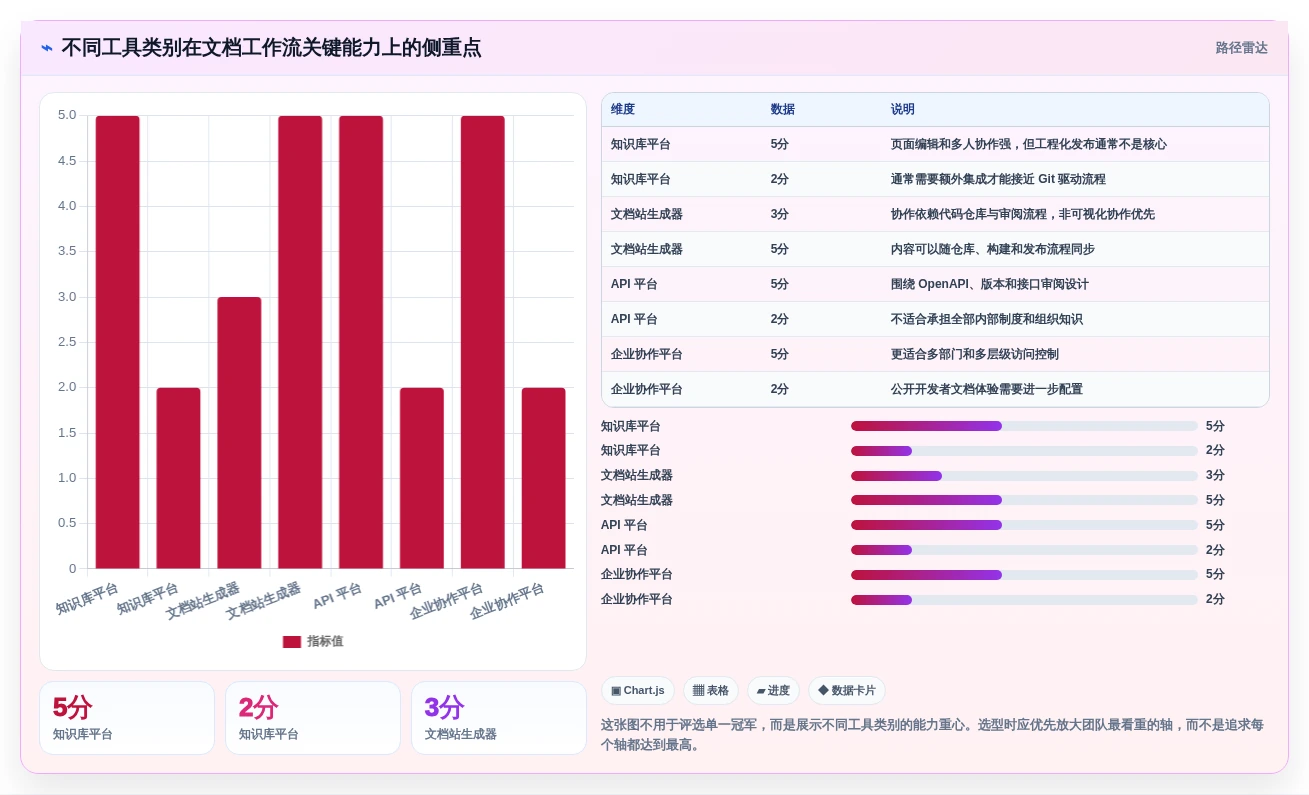
Task: Click the 文档站生成器 chart bar at 5.0
Action: [x=300, y=342]
